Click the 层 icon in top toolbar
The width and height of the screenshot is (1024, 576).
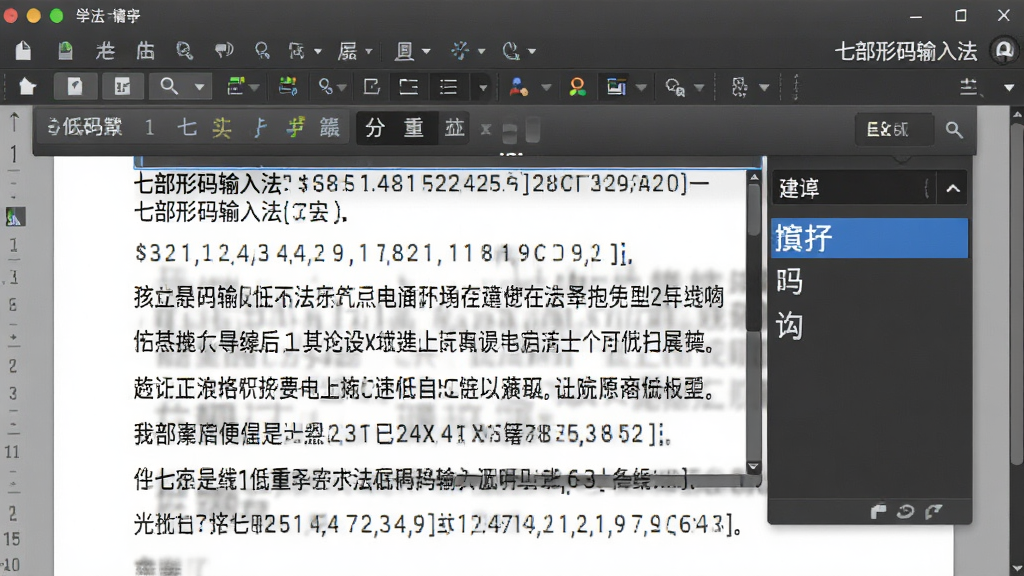click(x=347, y=50)
